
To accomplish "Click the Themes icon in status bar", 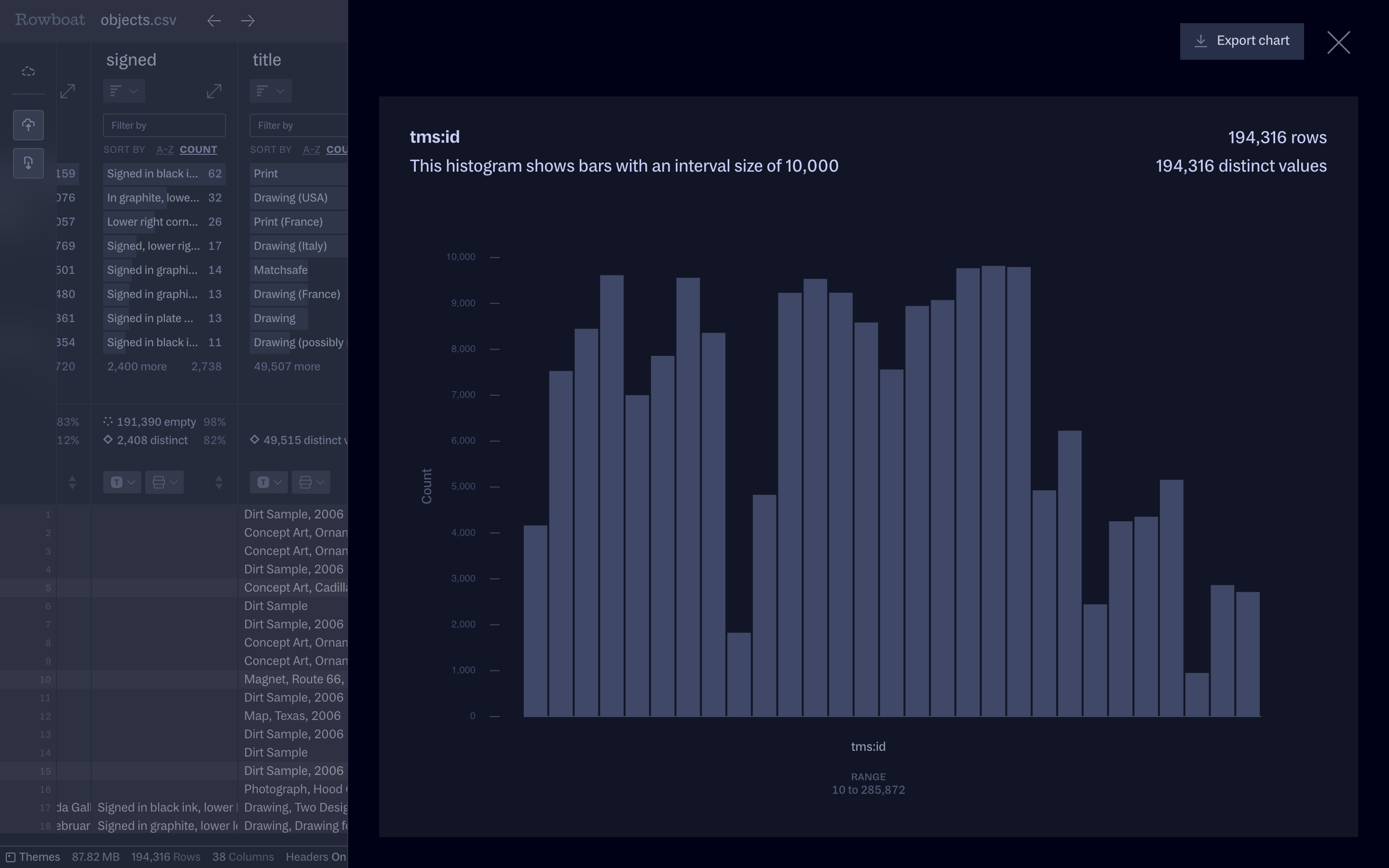I will (x=11, y=857).
